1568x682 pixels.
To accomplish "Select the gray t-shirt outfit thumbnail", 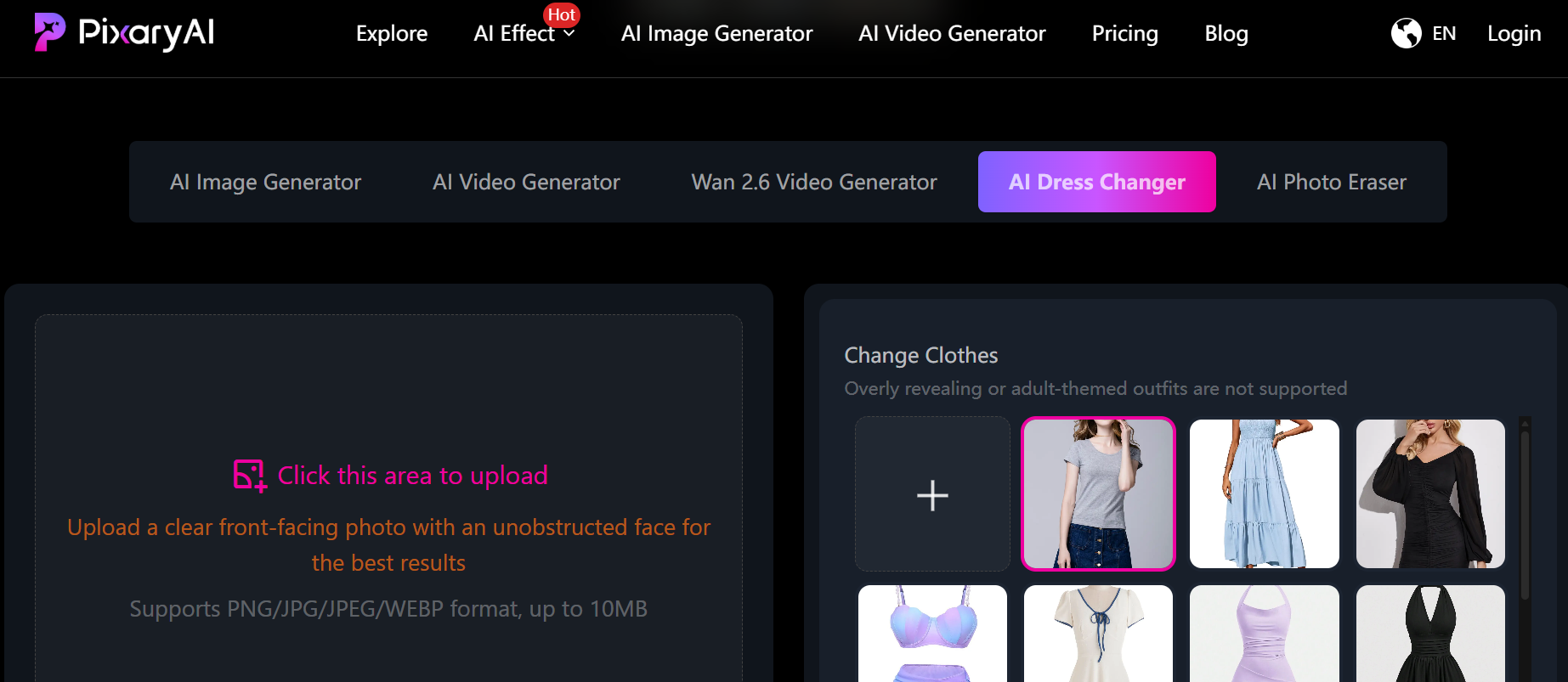I will [1098, 494].
